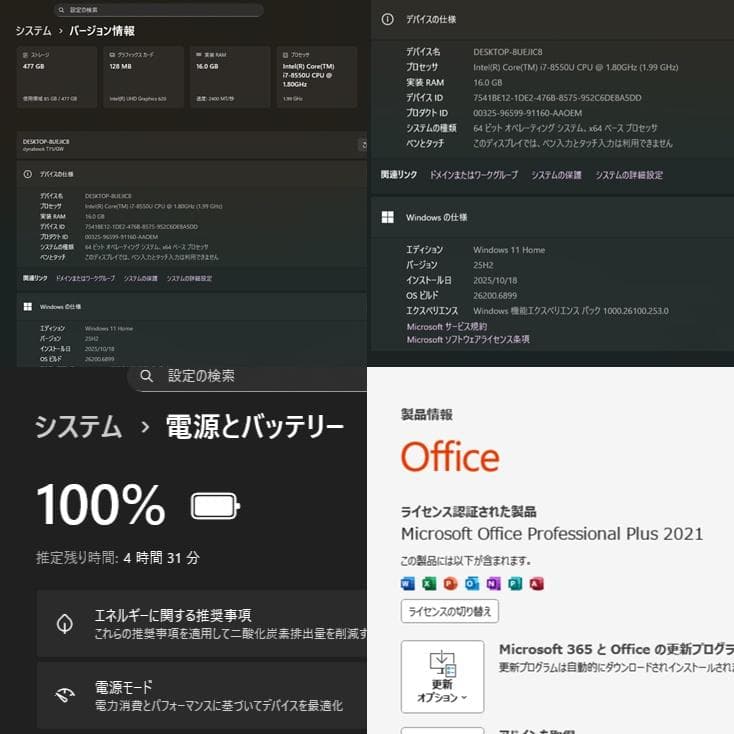Click the Windows logo on the small バージョン情報 page
Screen dimensions: 734x734
coord(28,307)
